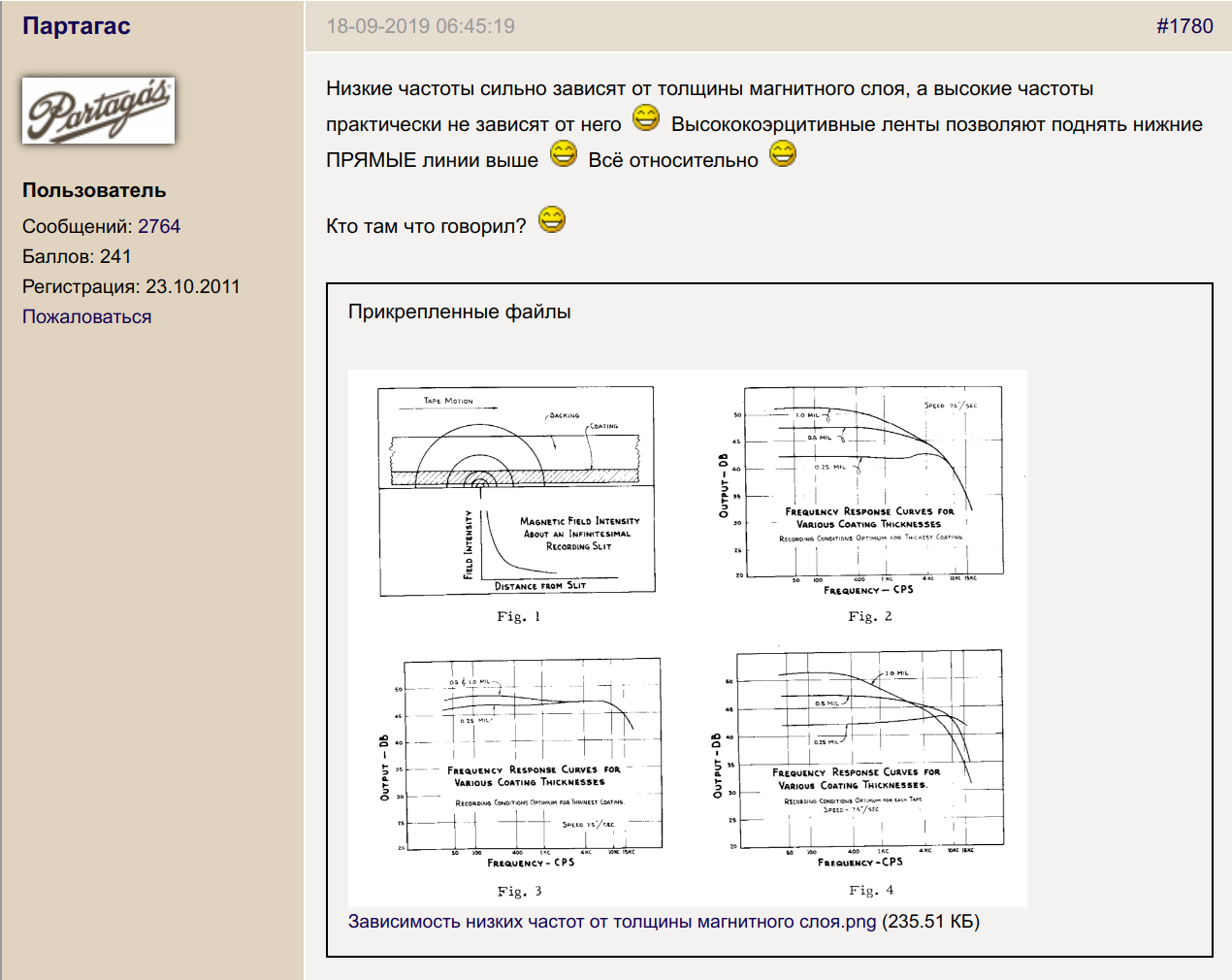This screenshot has width=1232, height=980.
Task: Click the "Прикрепленные файлы" heading
Action: point(459,311)
